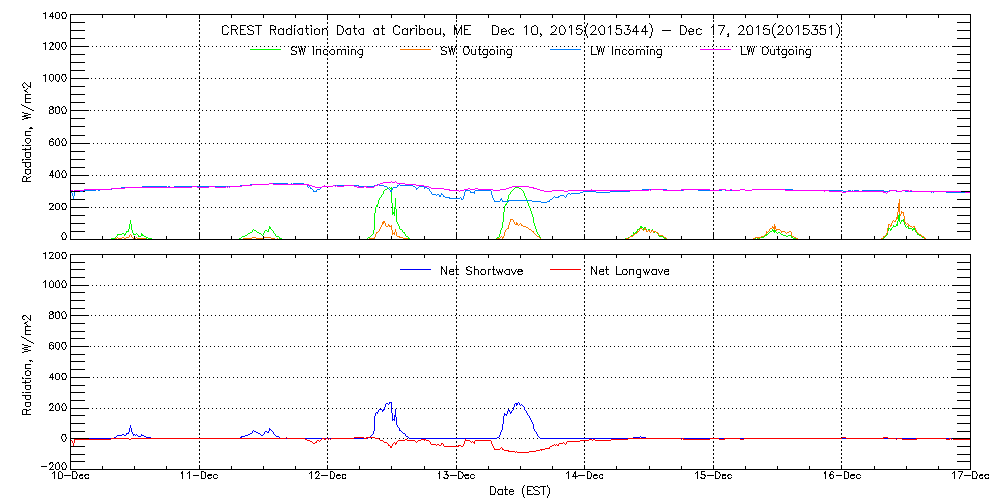
Task: Click the chart title text for Caribou, ME
Action: coord(530,31)
